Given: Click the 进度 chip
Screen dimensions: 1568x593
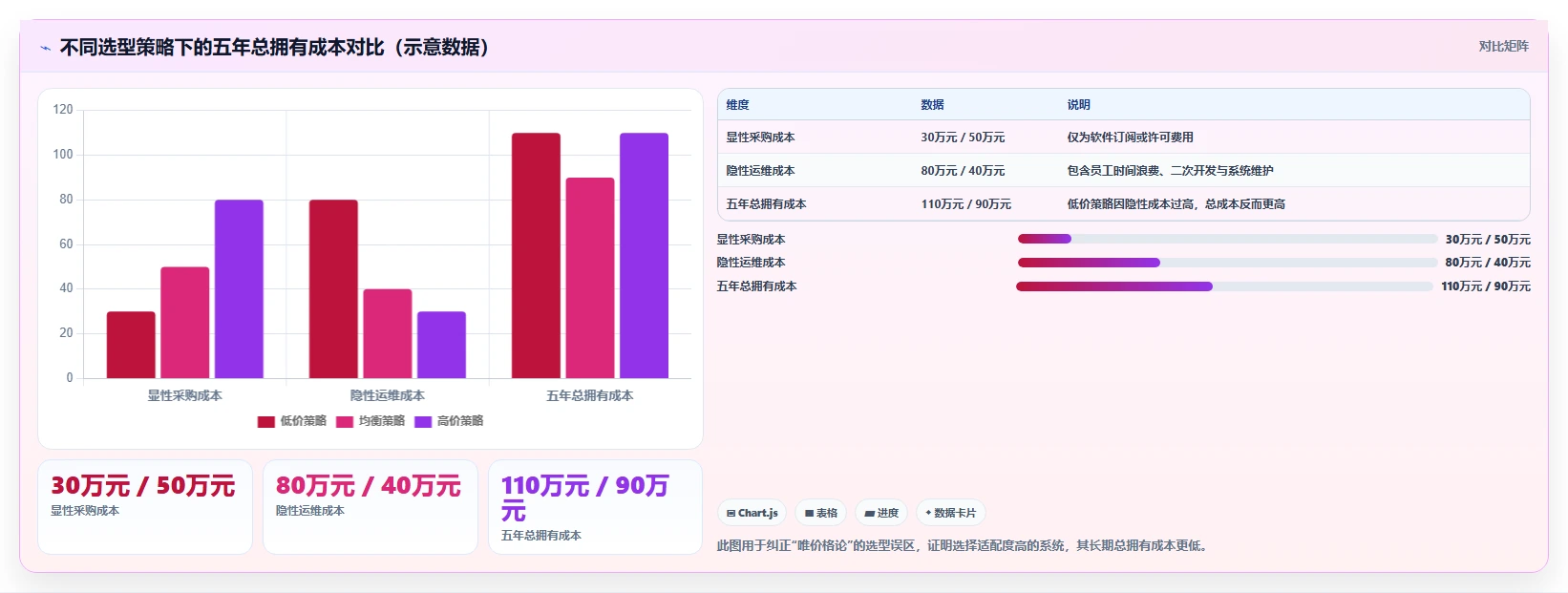Looking at the screenshot, I should click(x=881, y=513).
